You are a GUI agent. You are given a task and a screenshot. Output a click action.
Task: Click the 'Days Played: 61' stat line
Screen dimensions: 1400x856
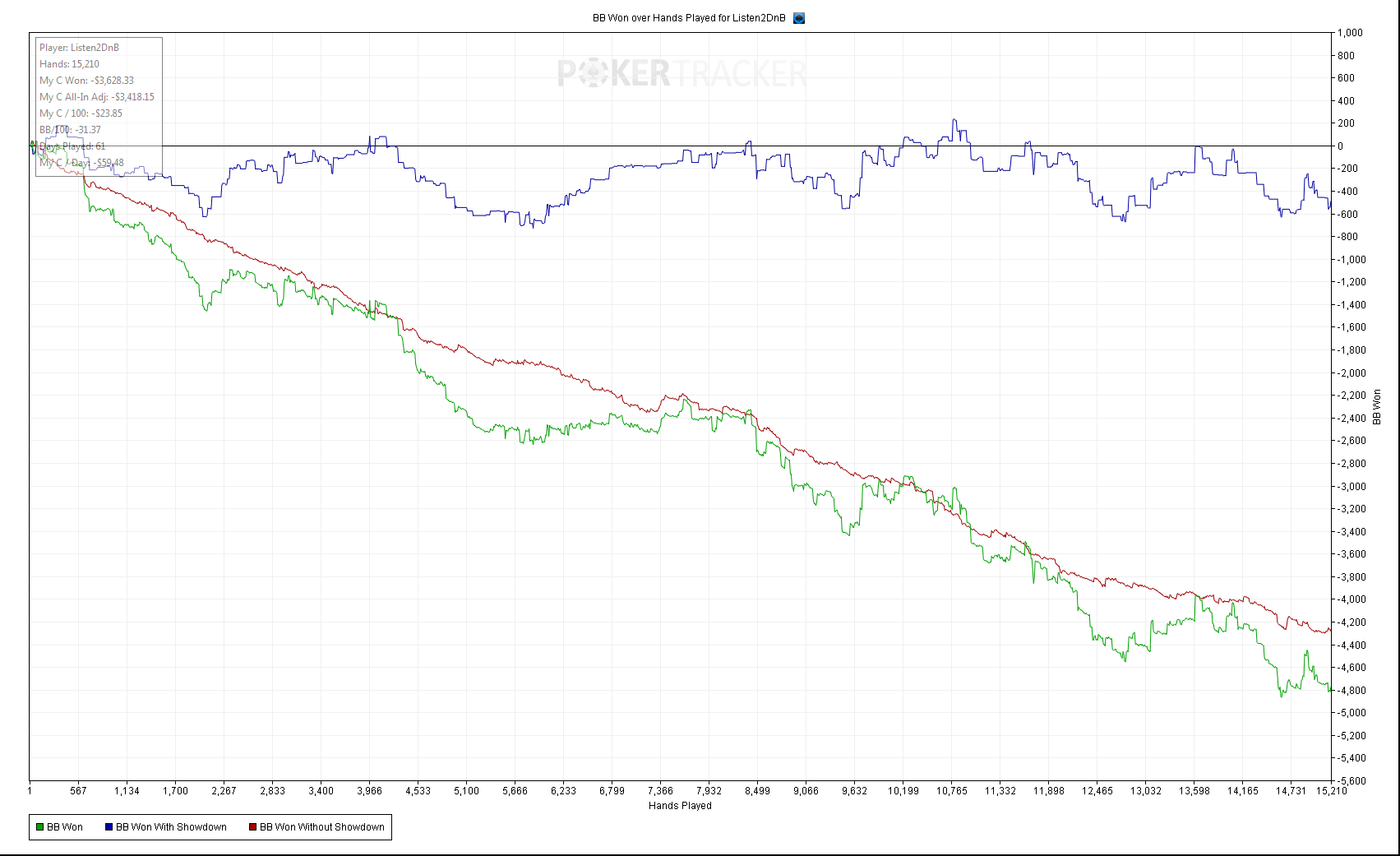point(72,146)
